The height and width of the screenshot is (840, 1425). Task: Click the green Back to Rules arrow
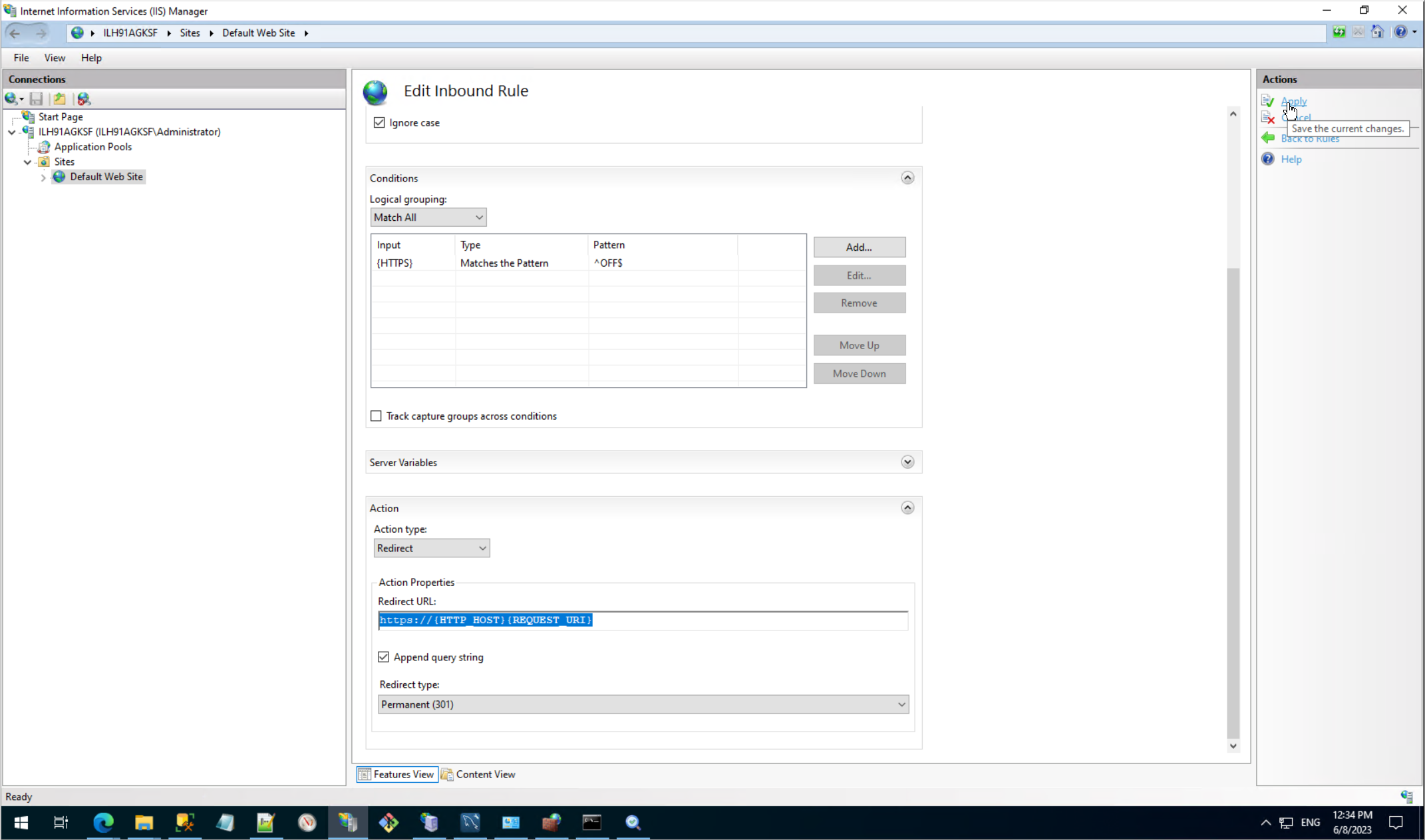tap(1268, 138)
